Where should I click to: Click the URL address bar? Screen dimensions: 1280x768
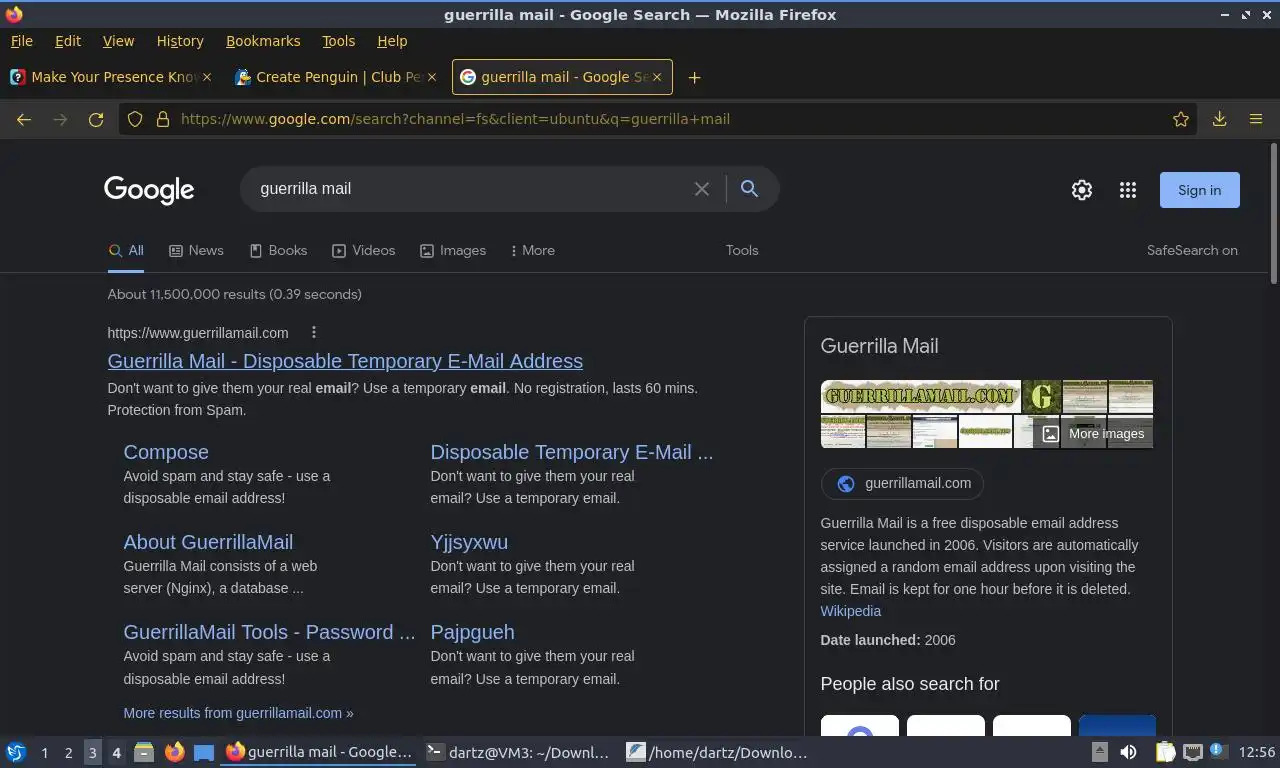coord(660,119)
